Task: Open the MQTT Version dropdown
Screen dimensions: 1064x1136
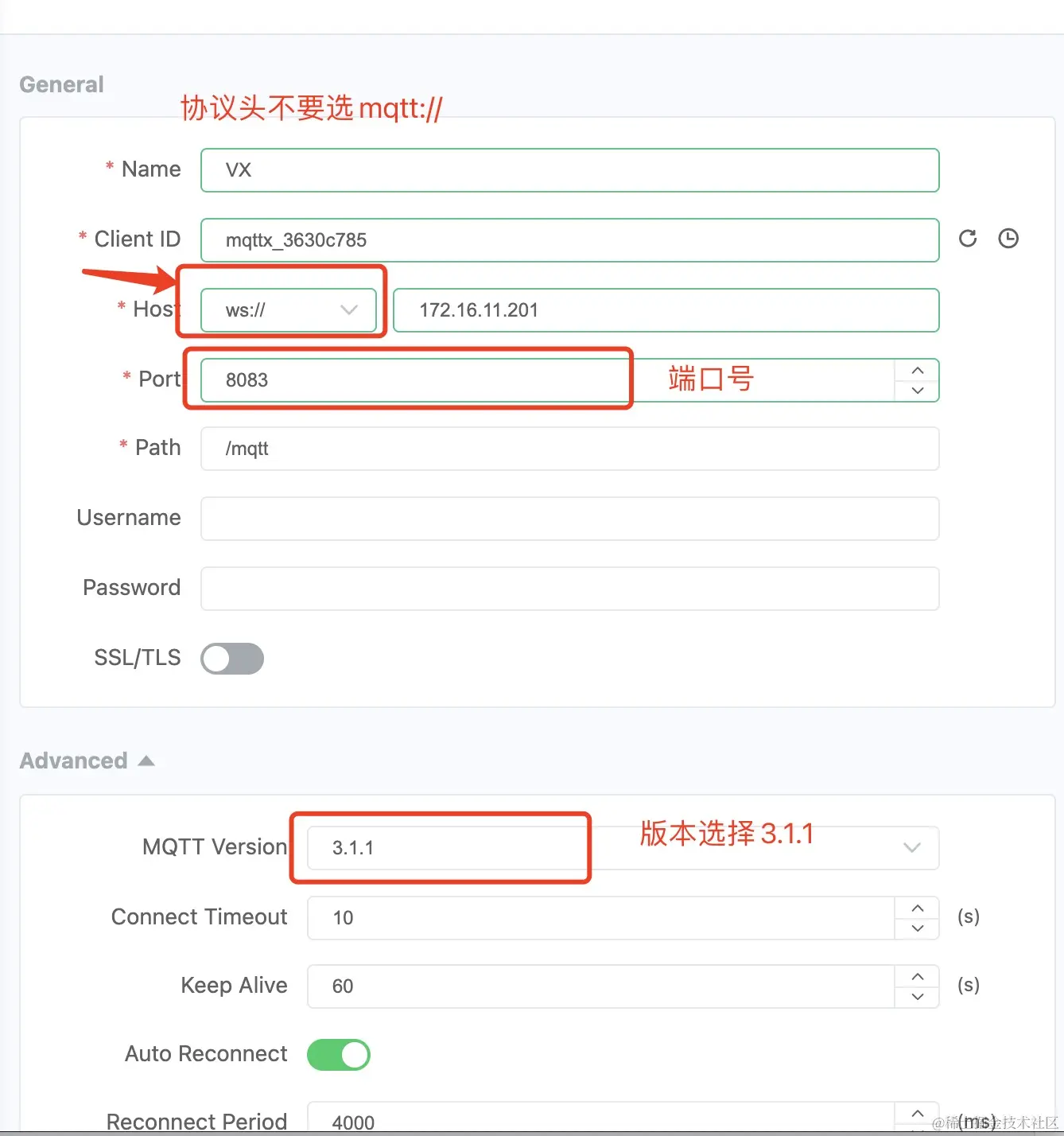Action: [623, 848]
